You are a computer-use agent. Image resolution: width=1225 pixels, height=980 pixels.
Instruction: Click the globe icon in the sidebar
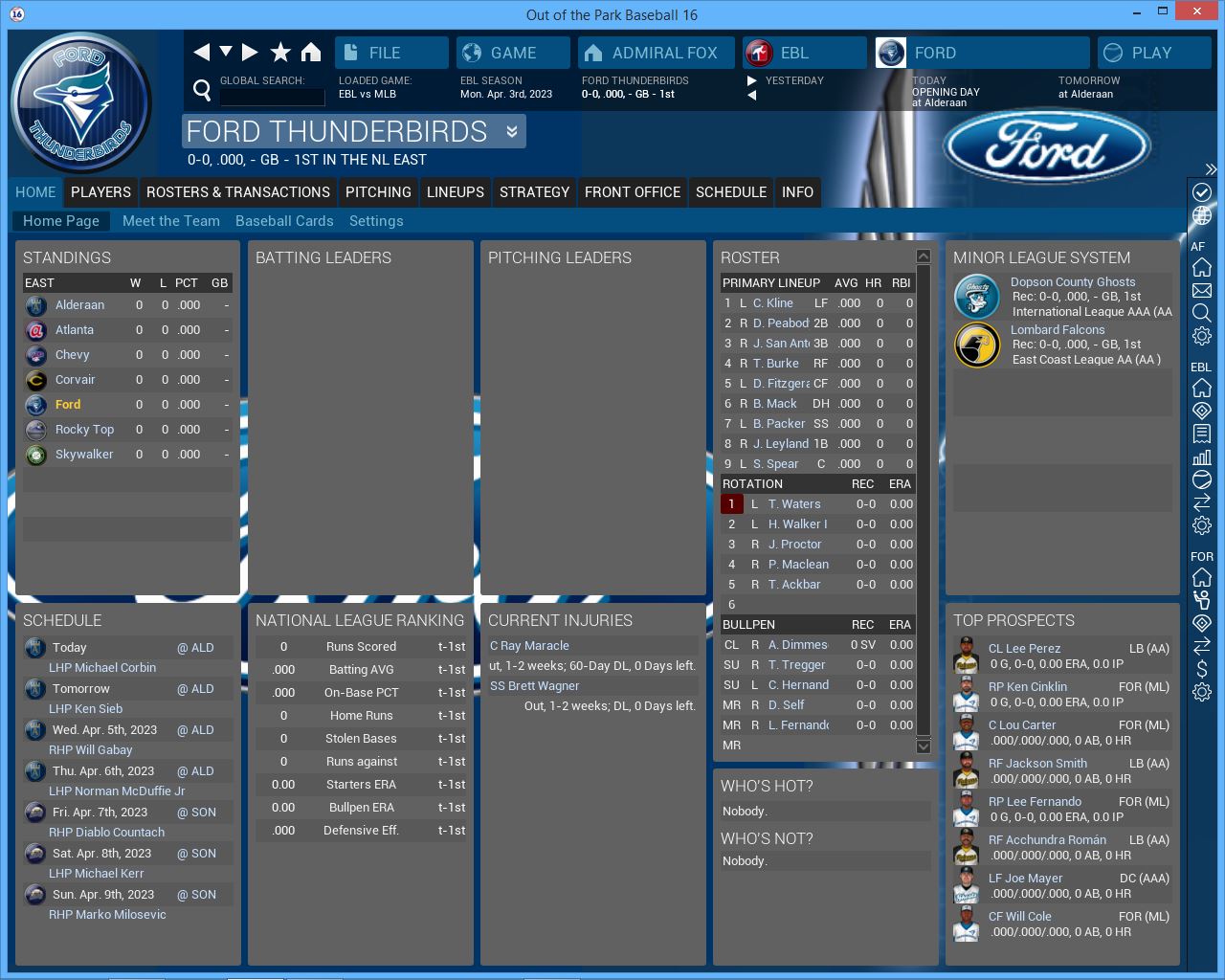click(x=1202, y=216)
